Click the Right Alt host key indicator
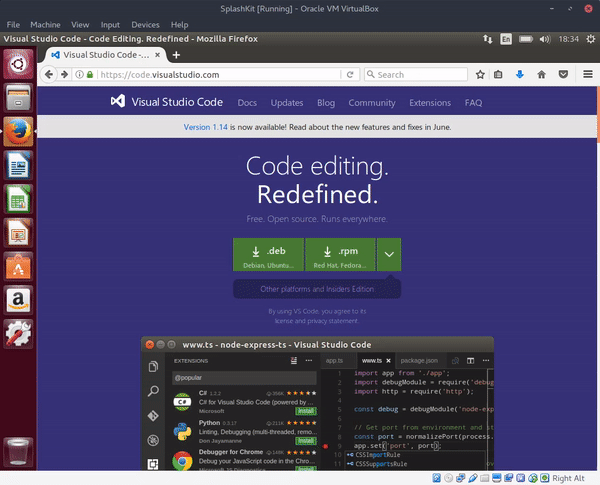600x485 pixels. point(568,478)
